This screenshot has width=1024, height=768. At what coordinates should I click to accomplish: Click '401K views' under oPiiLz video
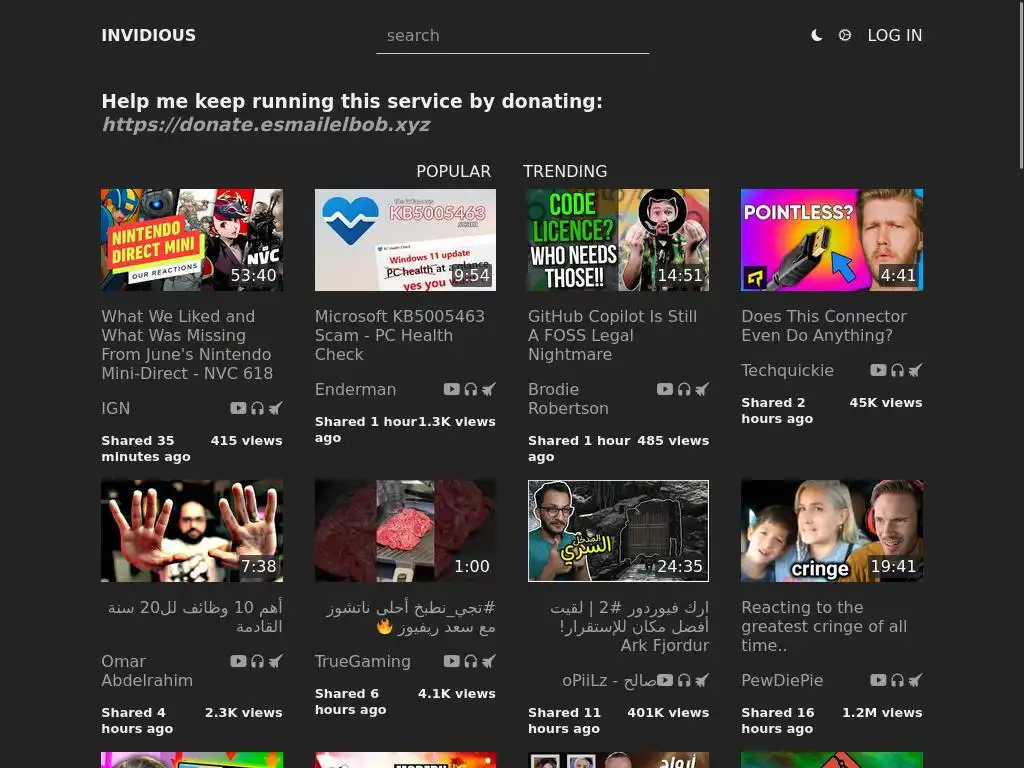click(668, 712)
